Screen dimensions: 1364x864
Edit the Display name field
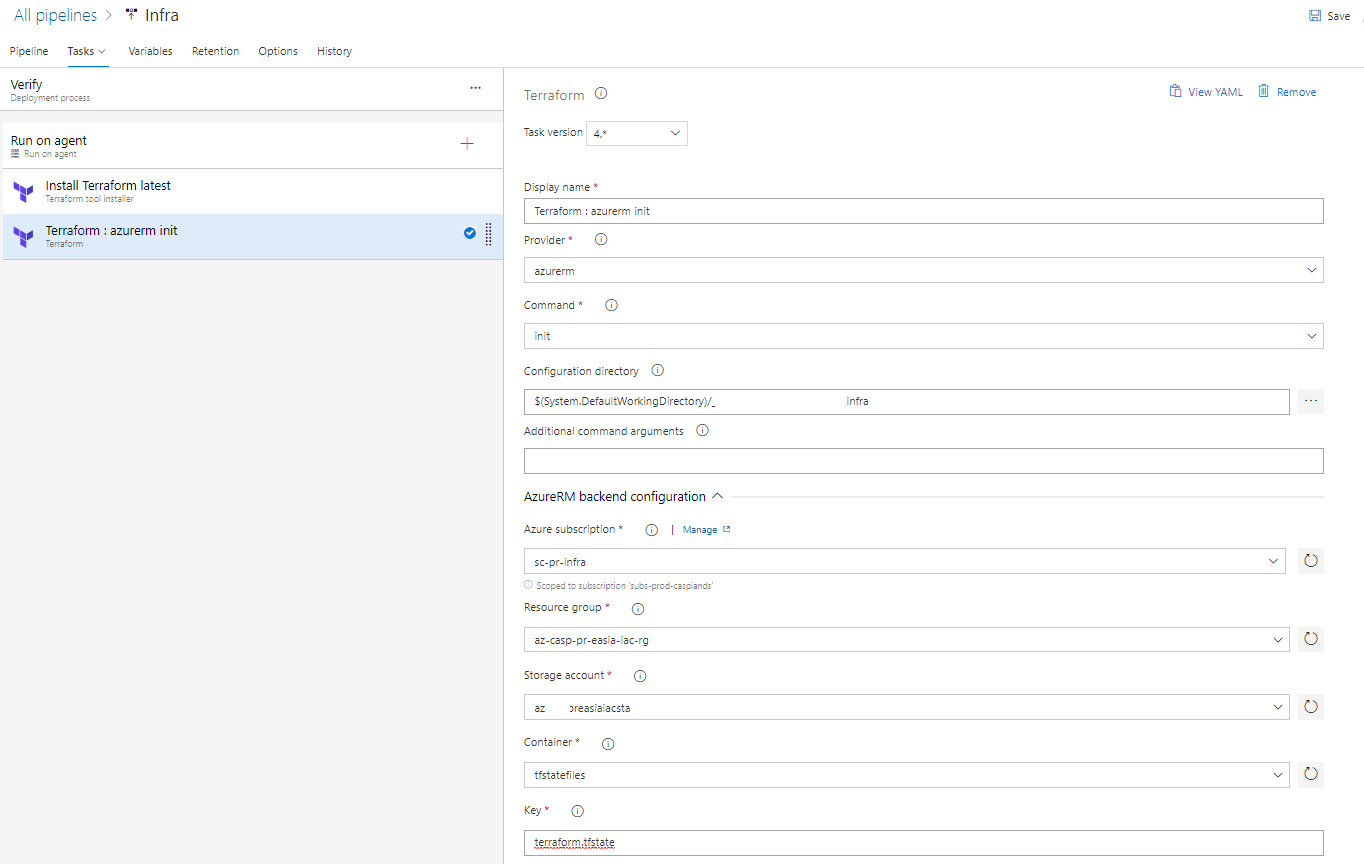point(924,211)
